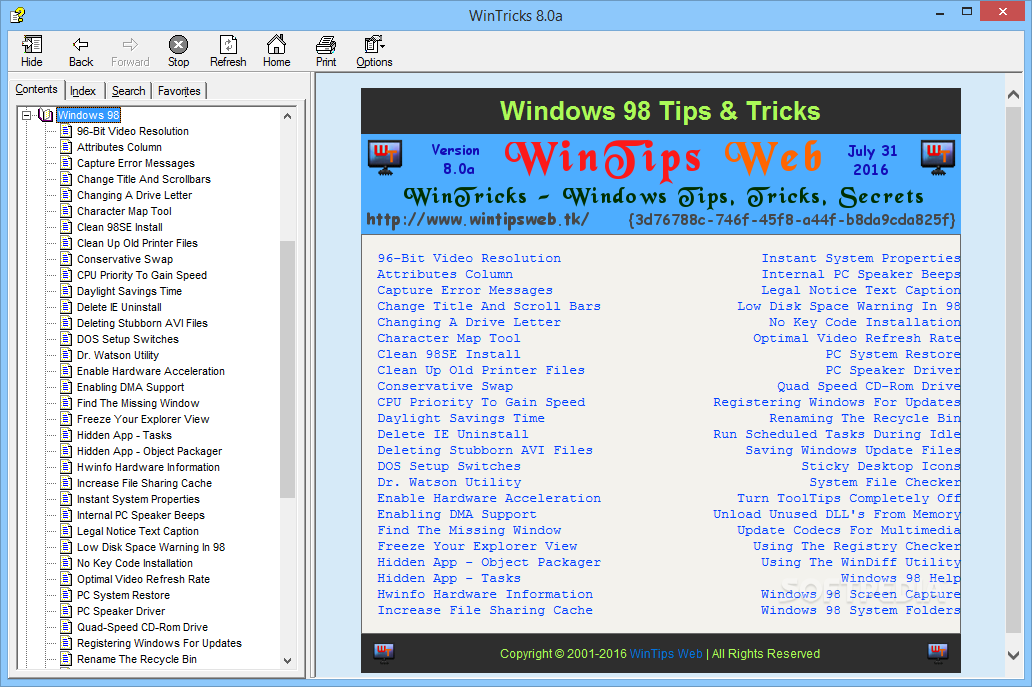The width and height of the screenshot is (1032, 687).
Task: Open the 96-Bit Video Resolution link
Action: (469, 258)
